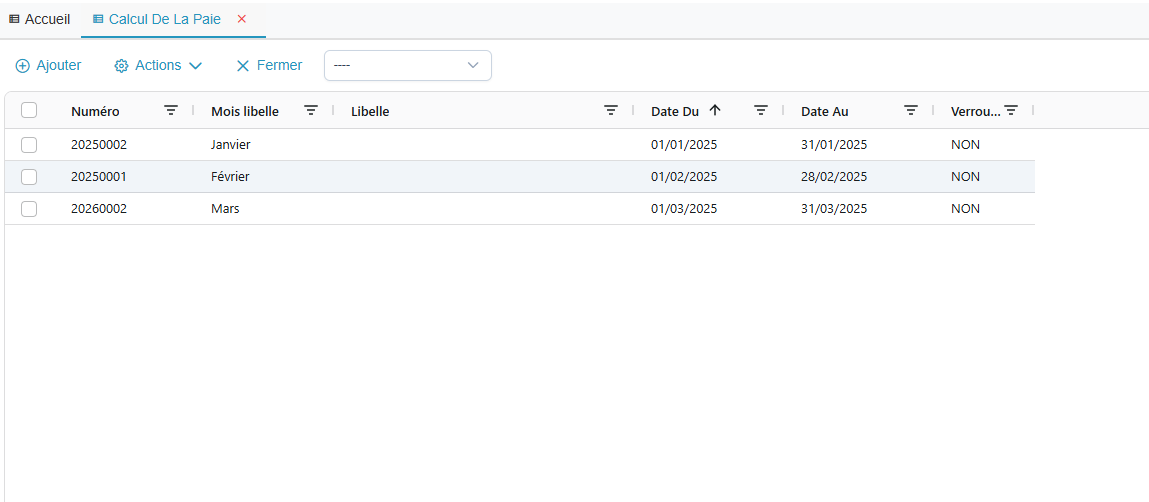The image size is (1149, 502).
Task: Open filter menu for Mois libelle column
Action: point(311,111)
